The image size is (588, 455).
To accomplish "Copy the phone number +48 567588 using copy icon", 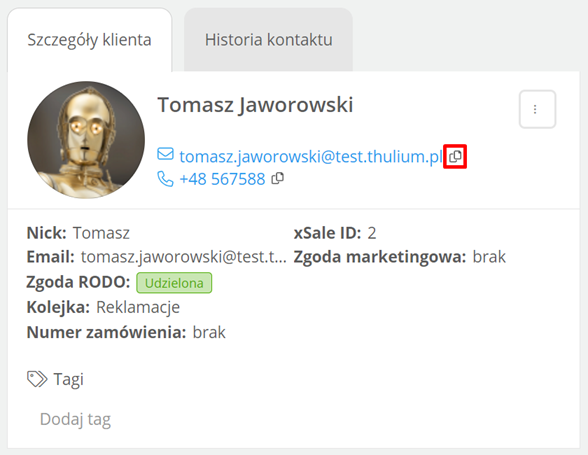I will (x=278, y=179).
